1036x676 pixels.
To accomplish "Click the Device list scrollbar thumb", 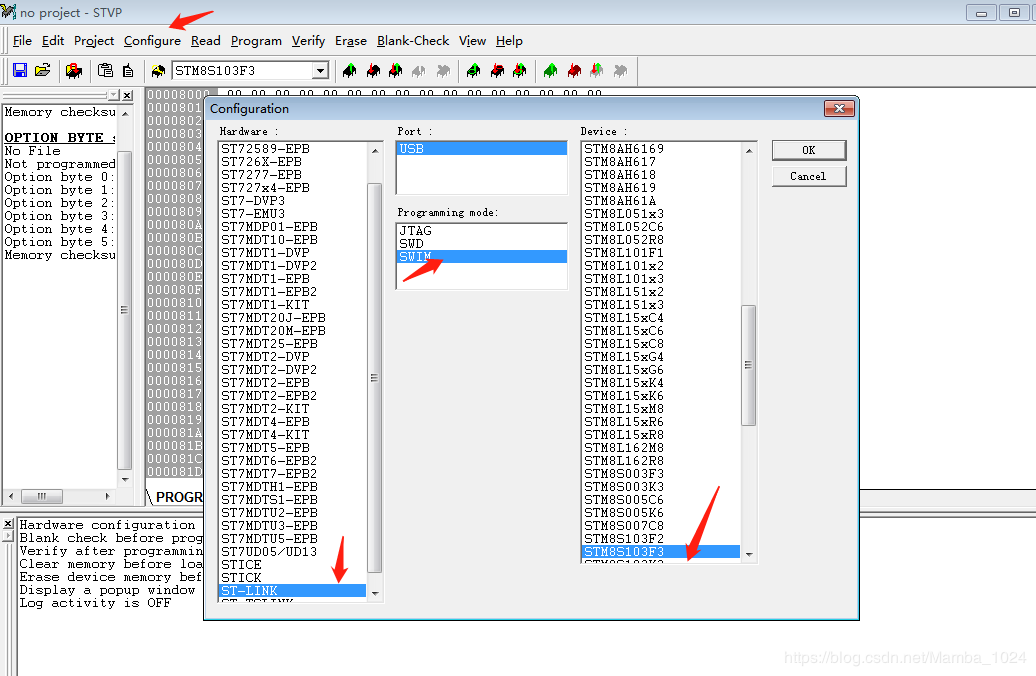I will click(x=749, y=365).
